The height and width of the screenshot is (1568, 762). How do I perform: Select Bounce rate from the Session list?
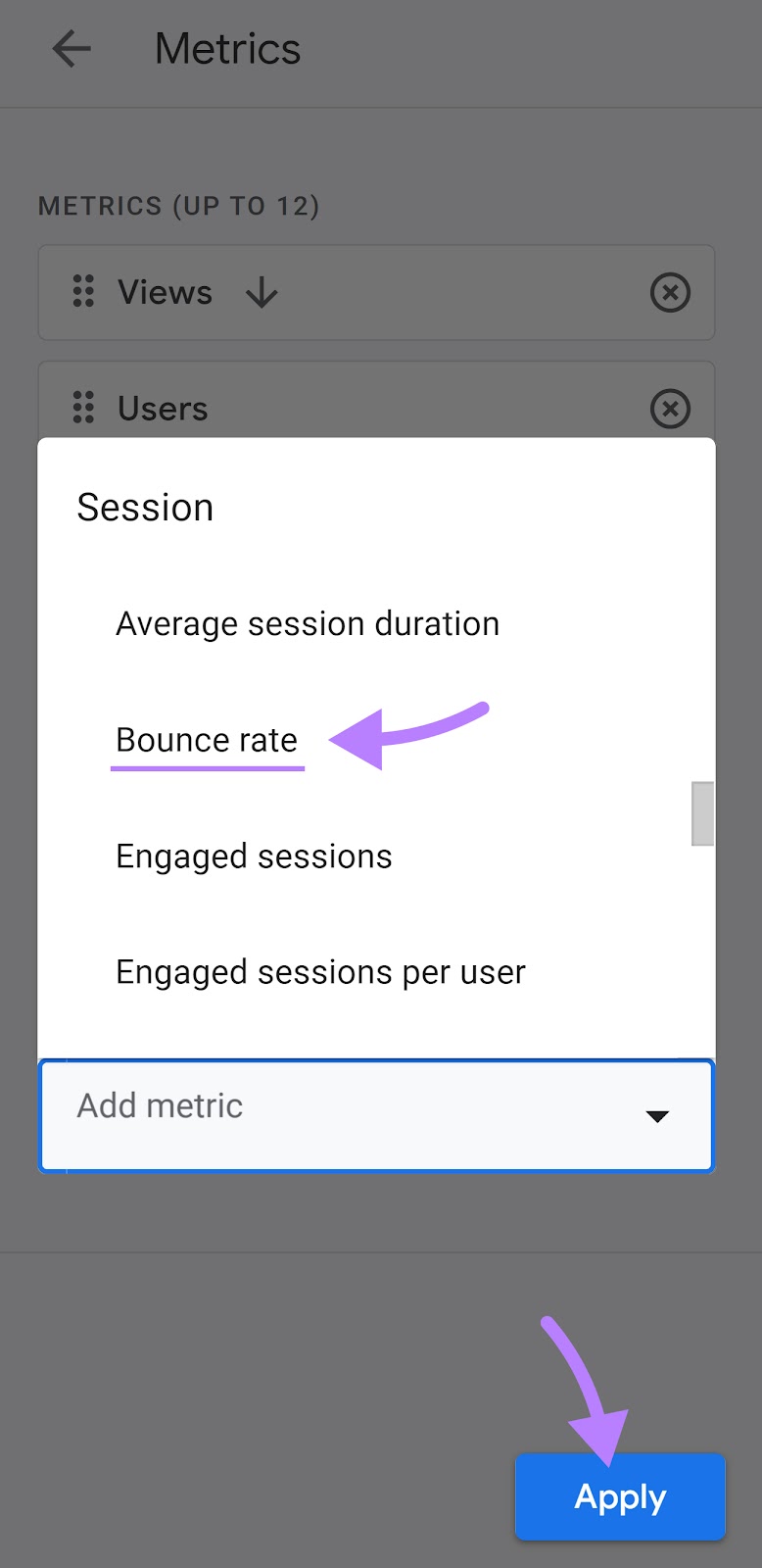click(207, 740)
